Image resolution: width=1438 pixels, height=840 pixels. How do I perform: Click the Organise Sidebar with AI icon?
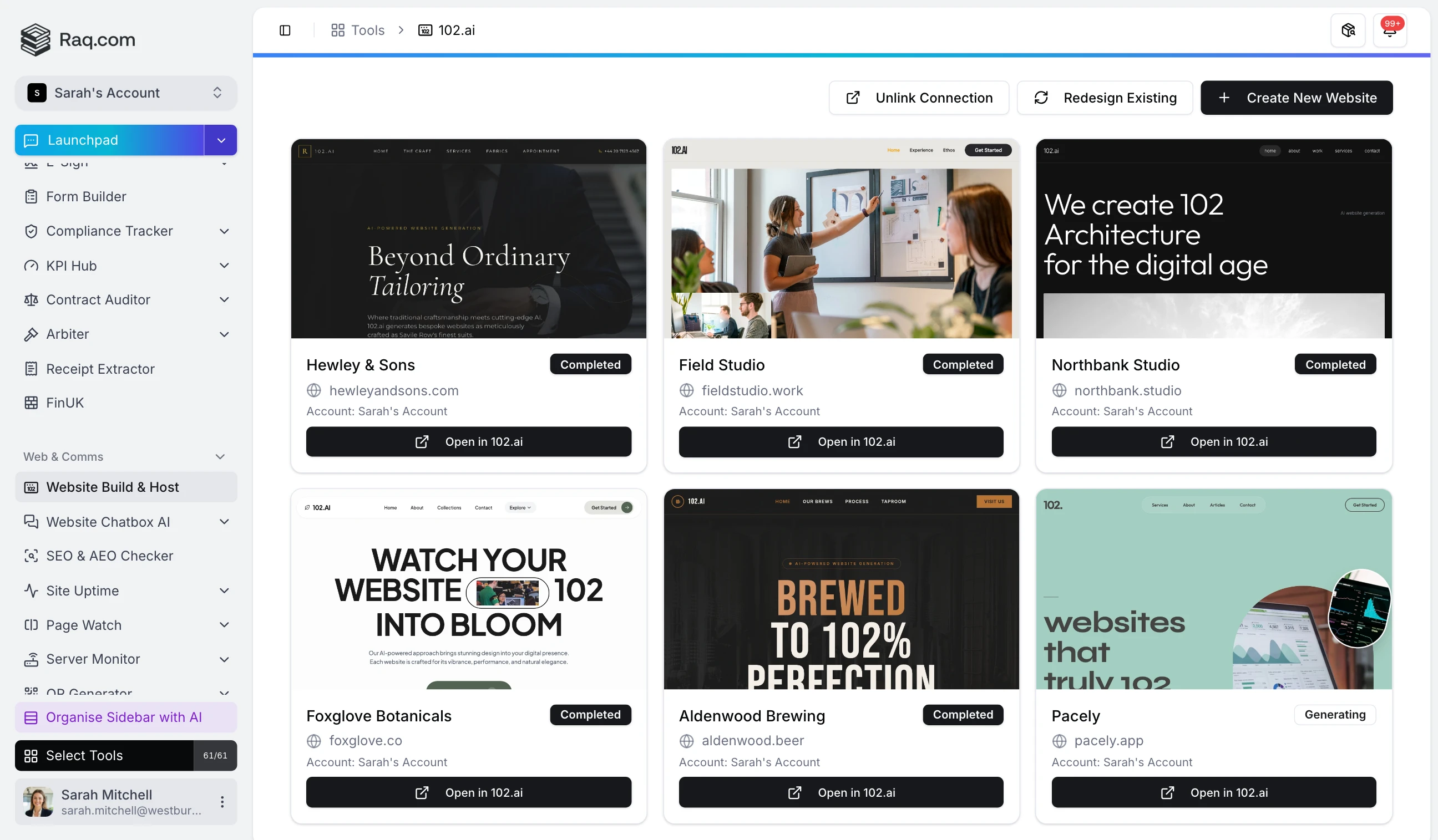pyautogui.click(x=32, y=717)
